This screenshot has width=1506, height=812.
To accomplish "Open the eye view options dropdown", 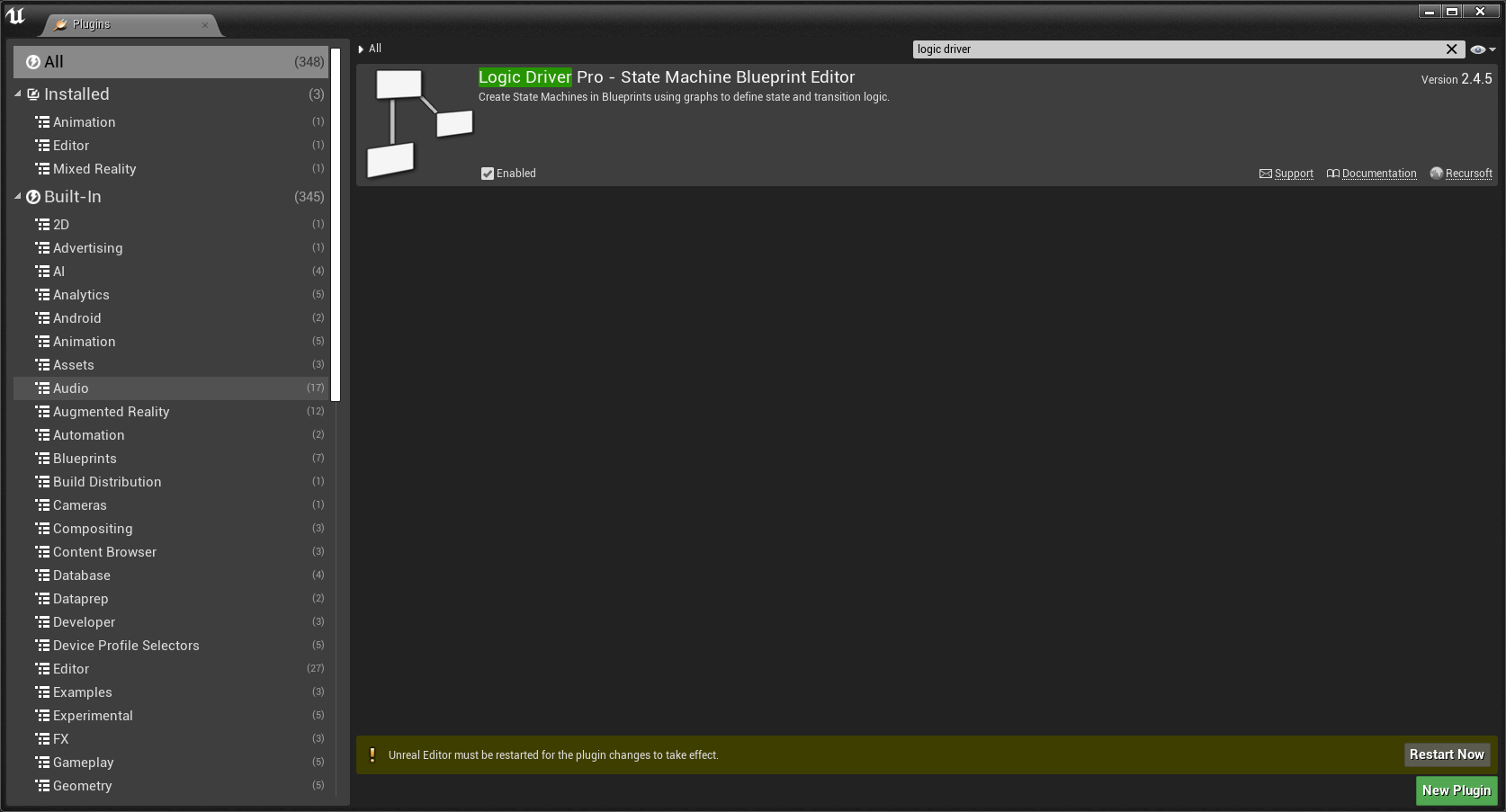I will pos(1482,49).
